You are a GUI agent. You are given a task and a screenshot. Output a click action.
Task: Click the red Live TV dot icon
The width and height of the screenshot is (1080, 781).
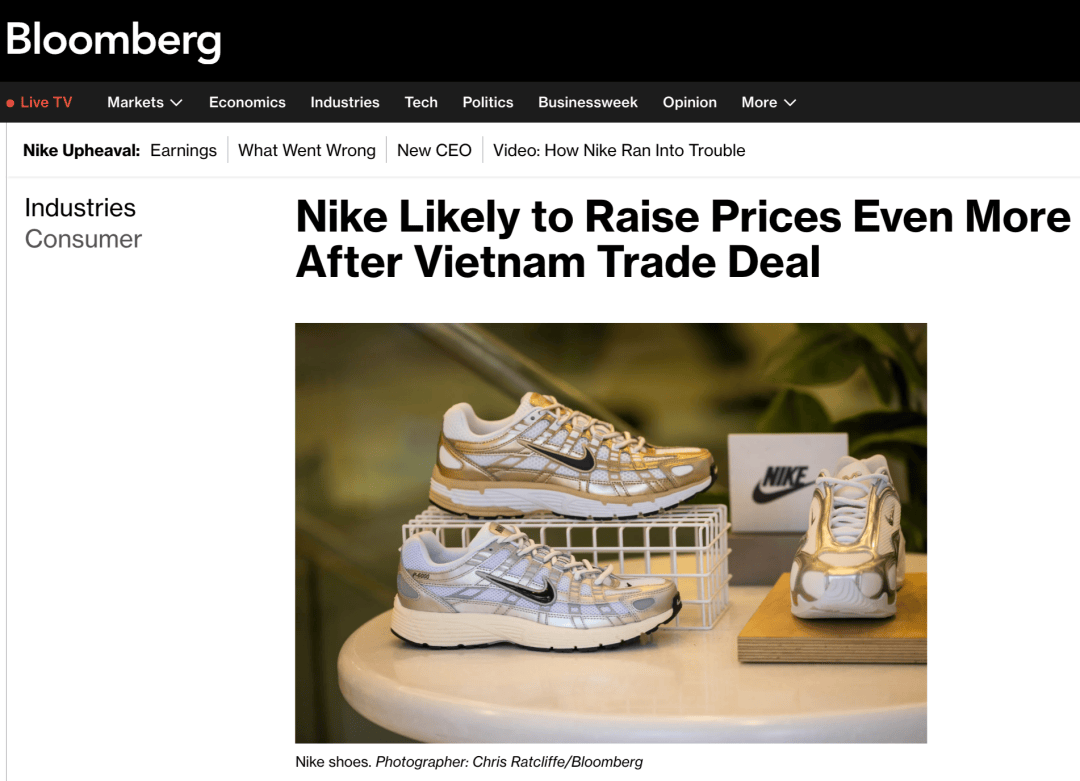coord(10,103)
